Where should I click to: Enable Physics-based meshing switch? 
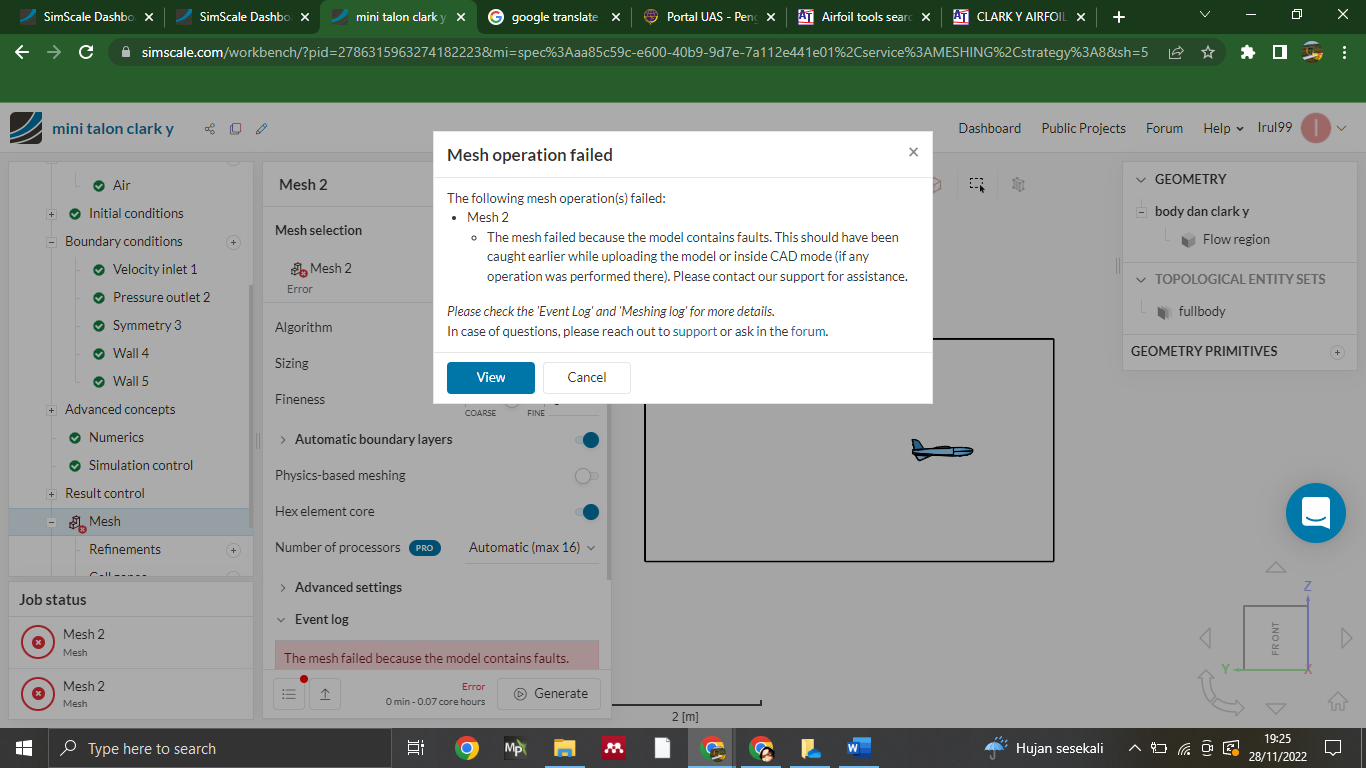[587, 476]
